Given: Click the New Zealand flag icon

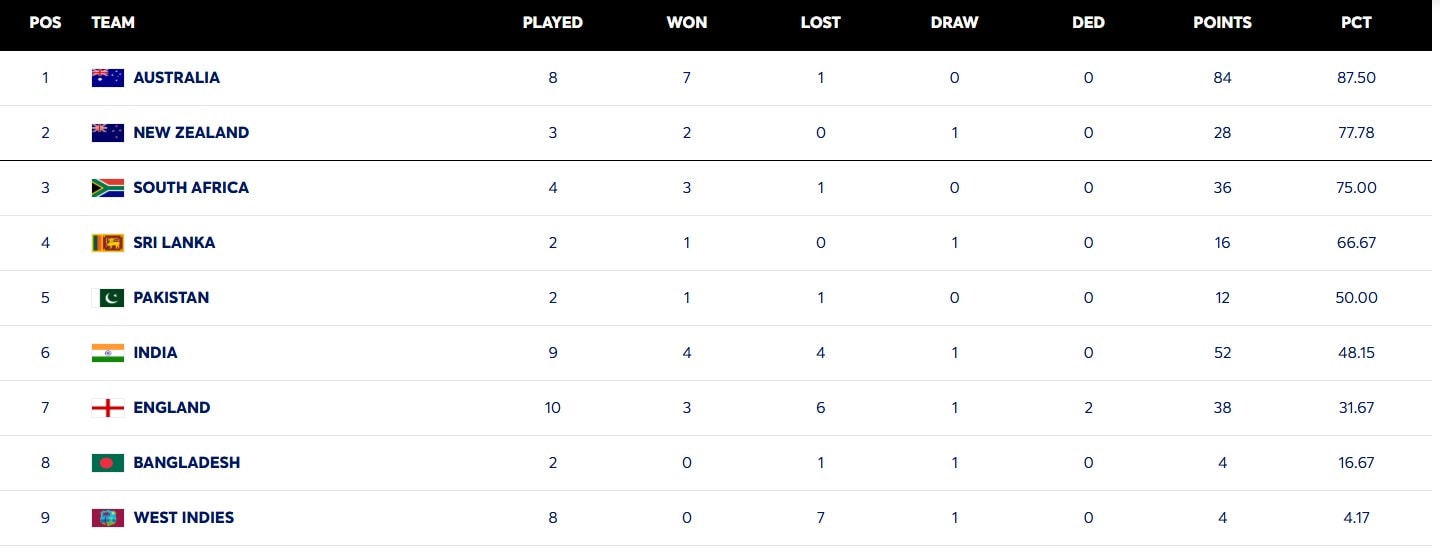Looking at the screenshot, I should 108,133.
